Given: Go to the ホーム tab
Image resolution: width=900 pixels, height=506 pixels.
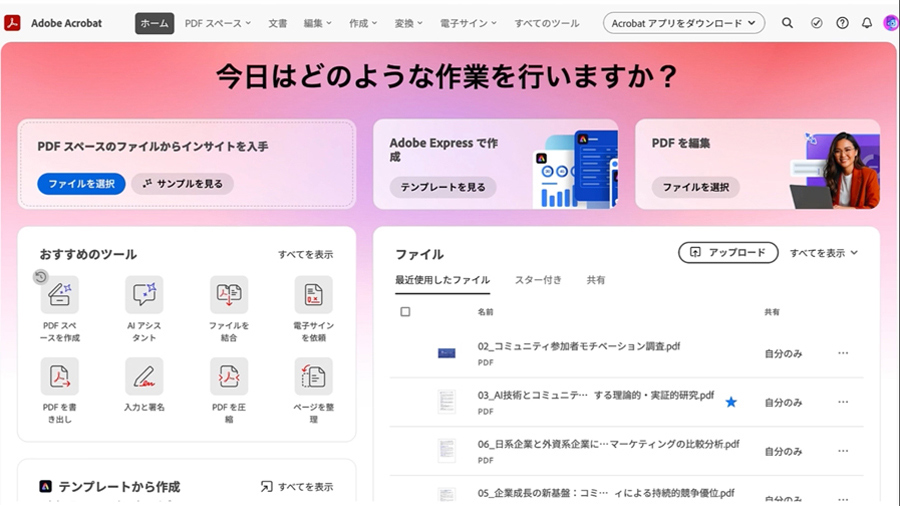Looking at the screenshot, I should (154, 23).
